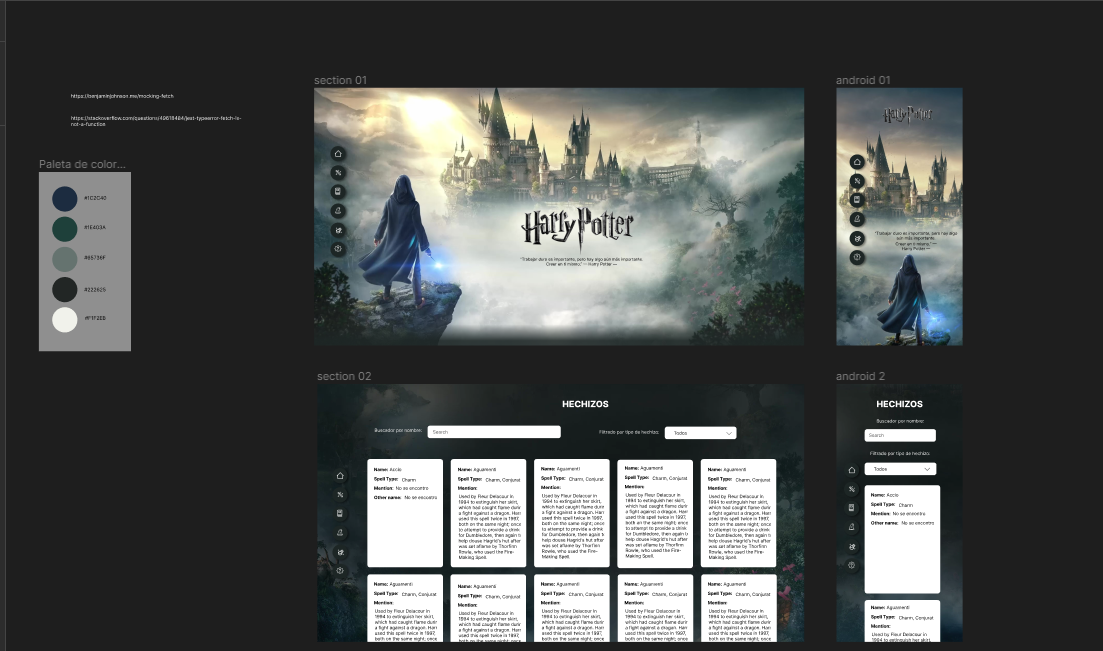
Task: Select the android 2 frame label
Action: 860,377
